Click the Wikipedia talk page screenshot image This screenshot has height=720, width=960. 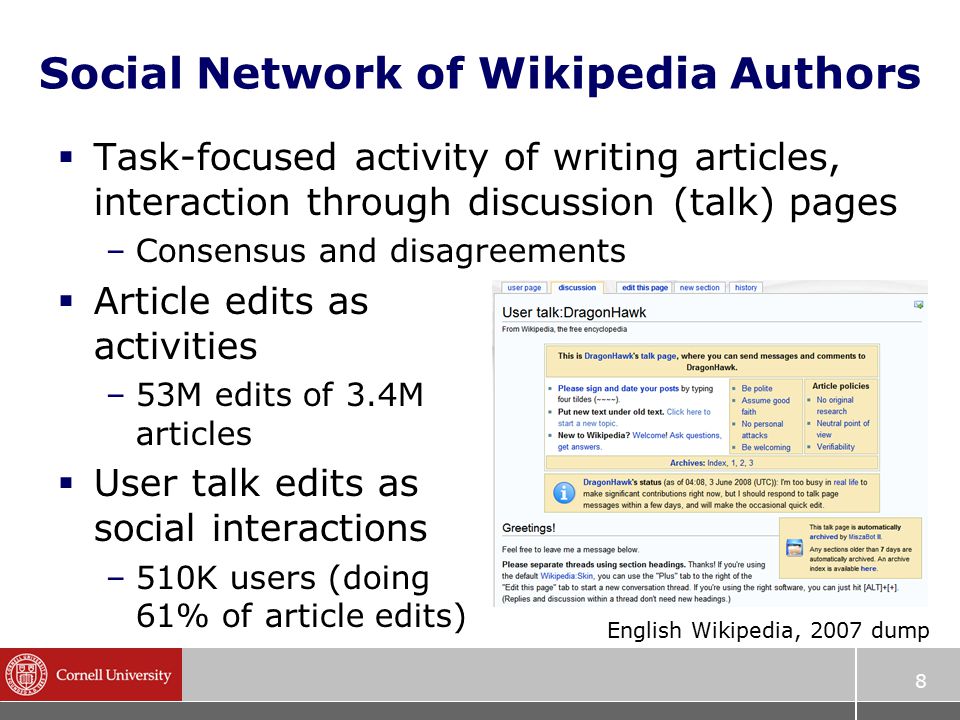coord(710,443)
